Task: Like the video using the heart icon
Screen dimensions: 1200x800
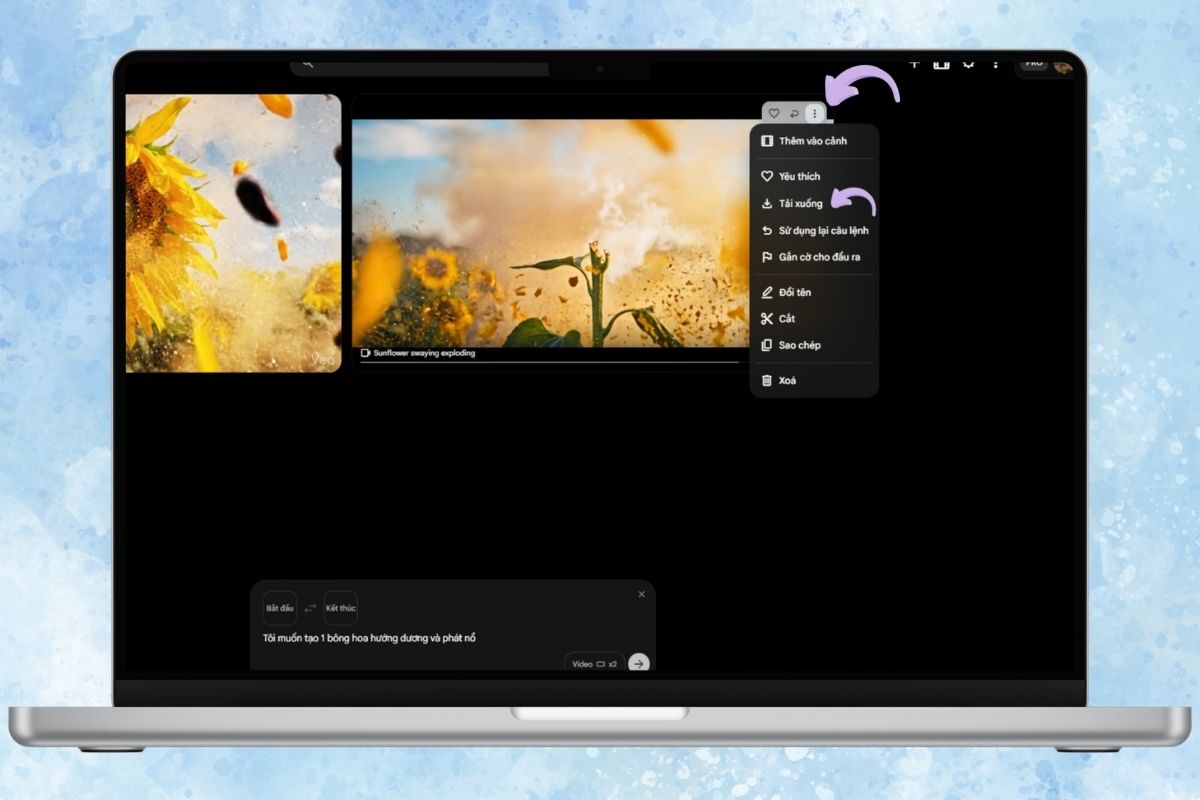Action: [x=773, y=113]
